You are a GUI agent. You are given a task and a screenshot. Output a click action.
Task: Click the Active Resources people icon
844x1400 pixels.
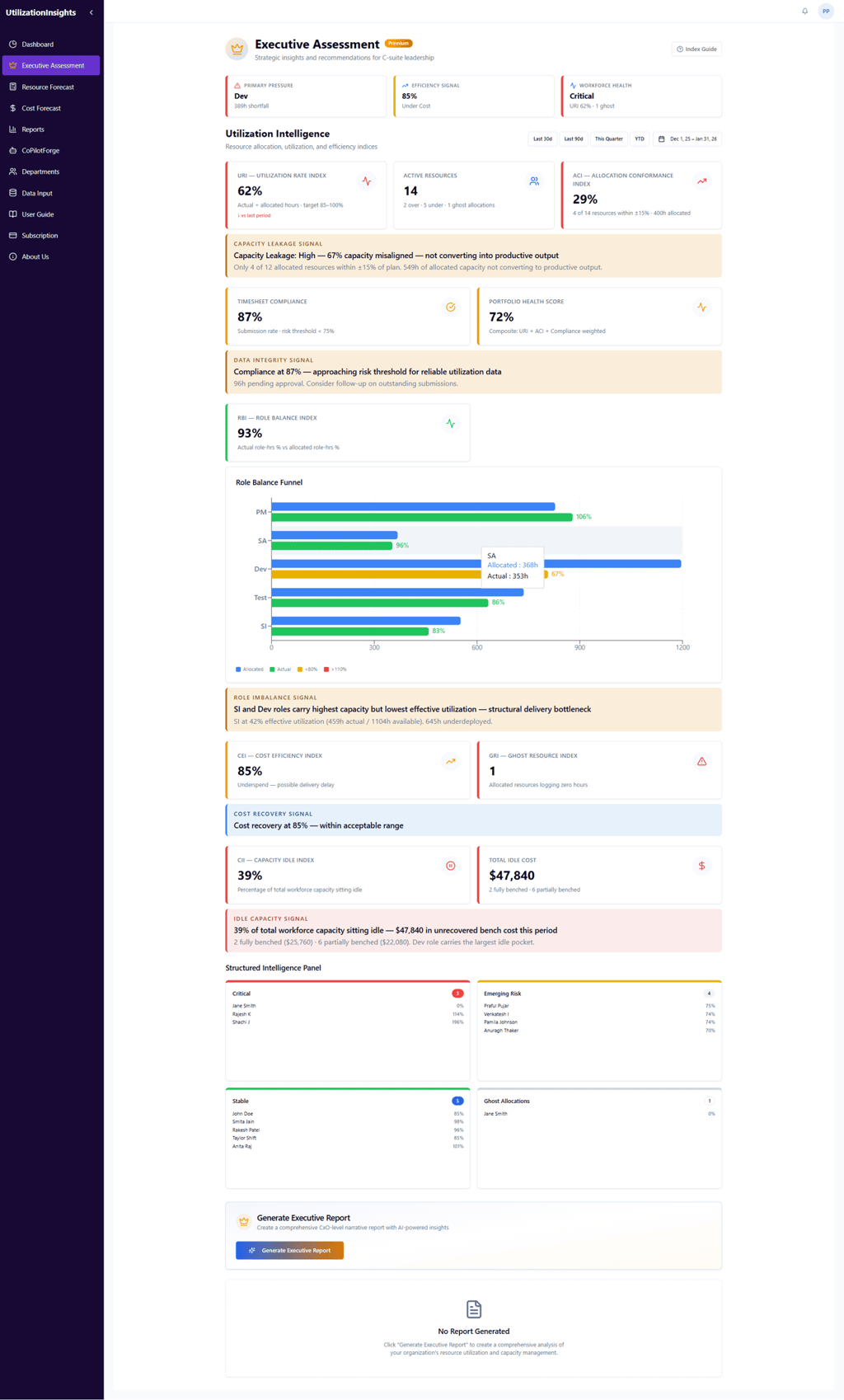[x=534, y=181]
